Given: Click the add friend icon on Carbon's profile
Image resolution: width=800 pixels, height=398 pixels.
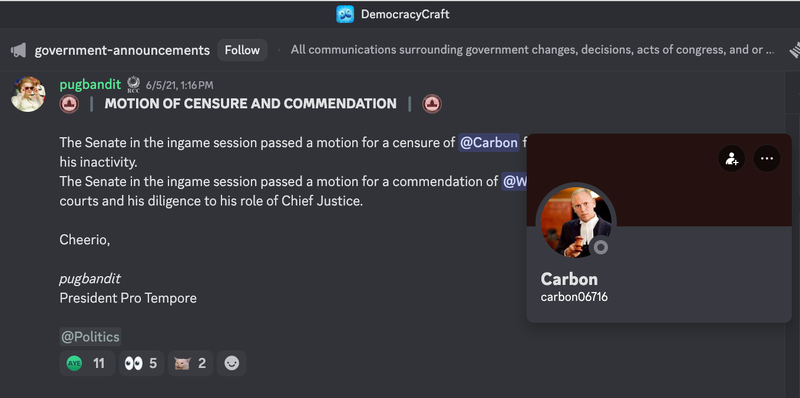Looking at the screenshot, I should tap(732, 158).
